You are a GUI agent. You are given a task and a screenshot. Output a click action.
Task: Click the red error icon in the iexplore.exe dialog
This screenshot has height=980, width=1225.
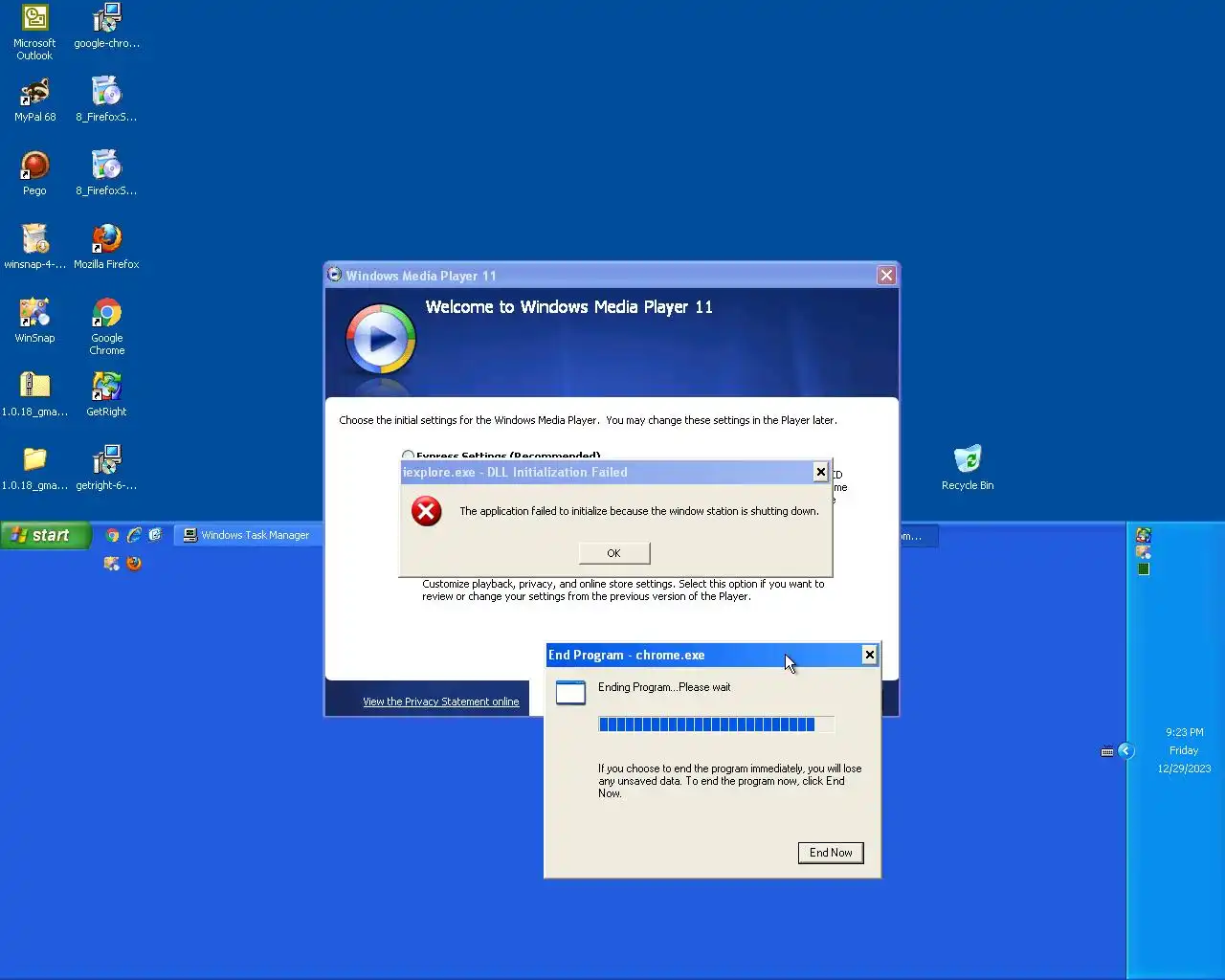(x=426, y=511)
